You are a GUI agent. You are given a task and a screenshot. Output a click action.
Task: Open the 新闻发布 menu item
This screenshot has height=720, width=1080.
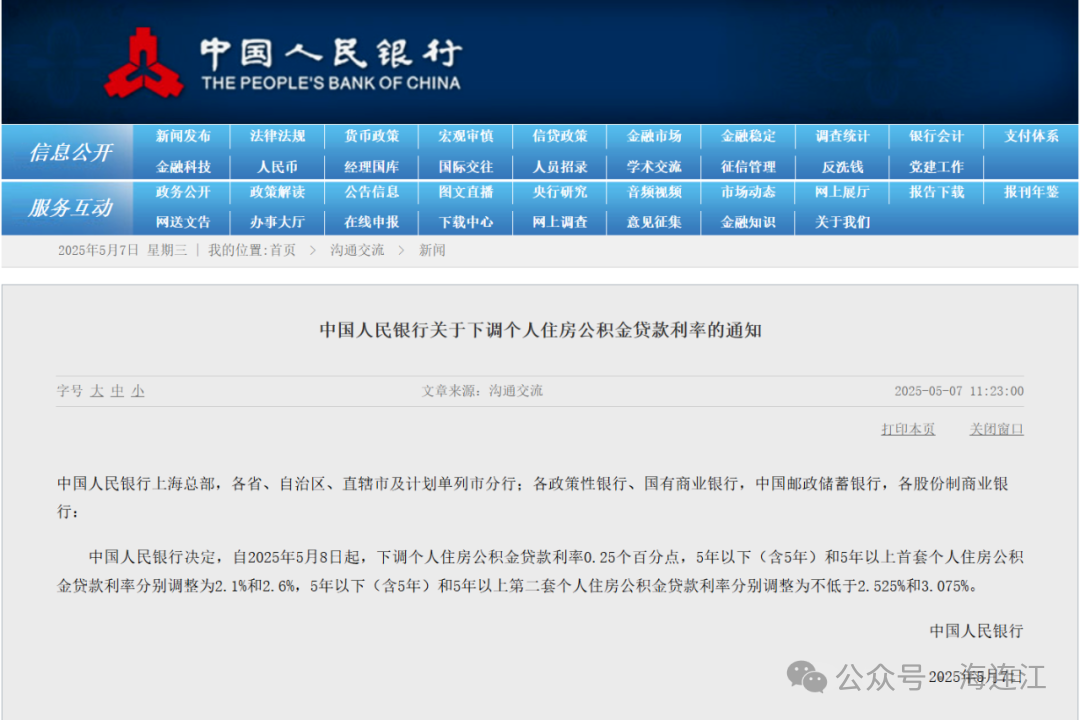183,136
